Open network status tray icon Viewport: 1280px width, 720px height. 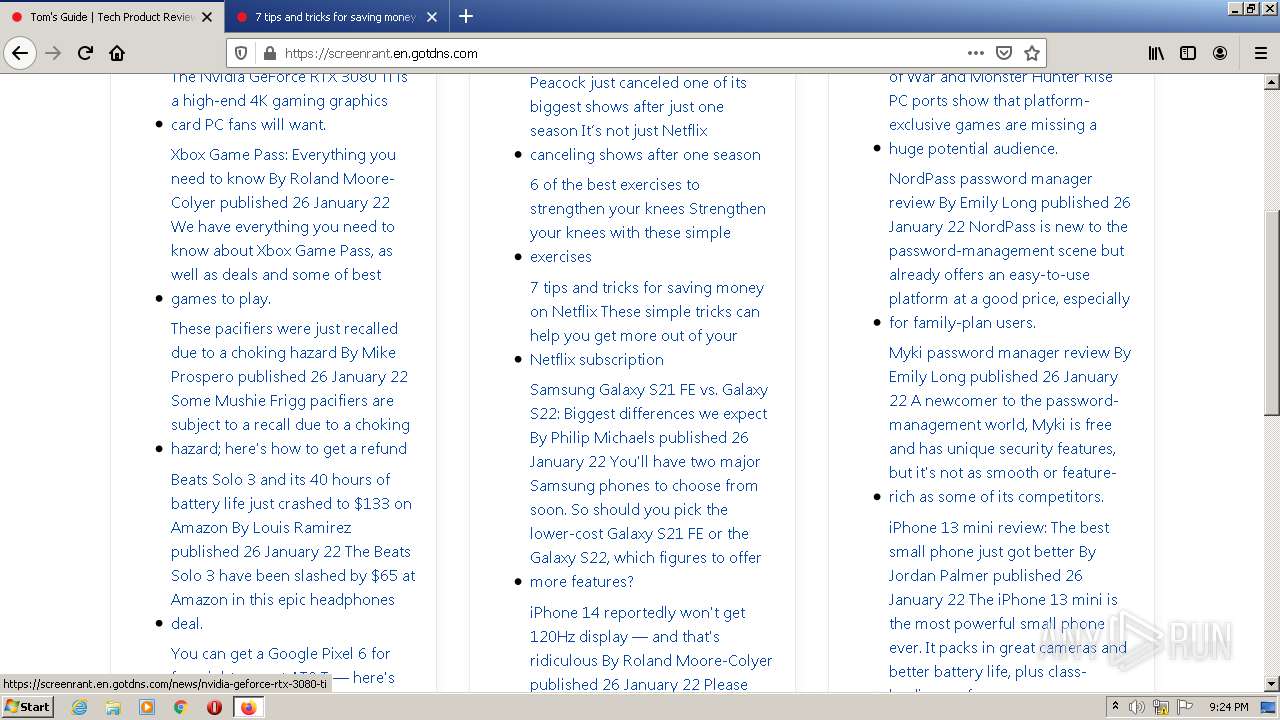click(1160, 707)
